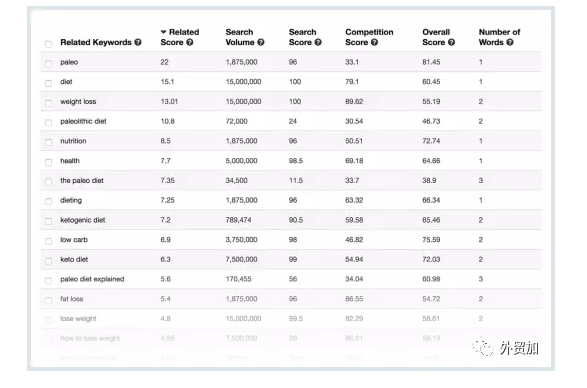Screen dimensions: 587x388
Task: Tick the ketogenic diet checkbox
Action: coord(48,221)
